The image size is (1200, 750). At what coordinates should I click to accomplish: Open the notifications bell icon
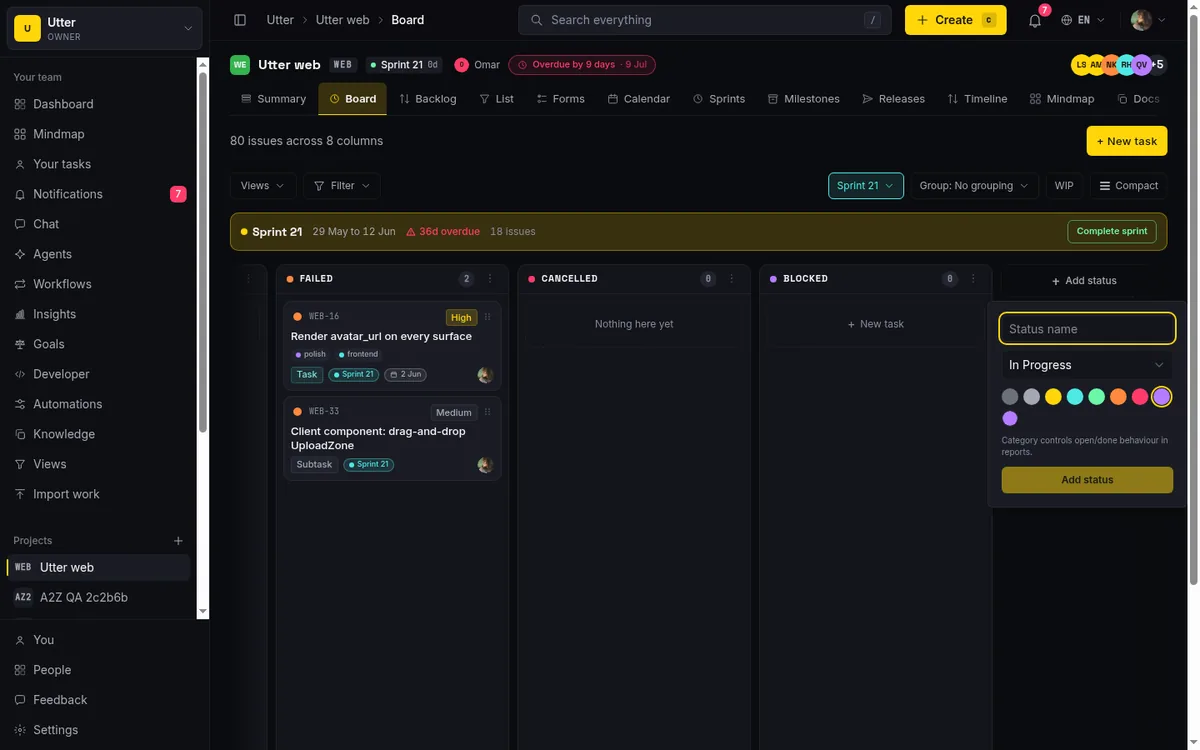1035,20
